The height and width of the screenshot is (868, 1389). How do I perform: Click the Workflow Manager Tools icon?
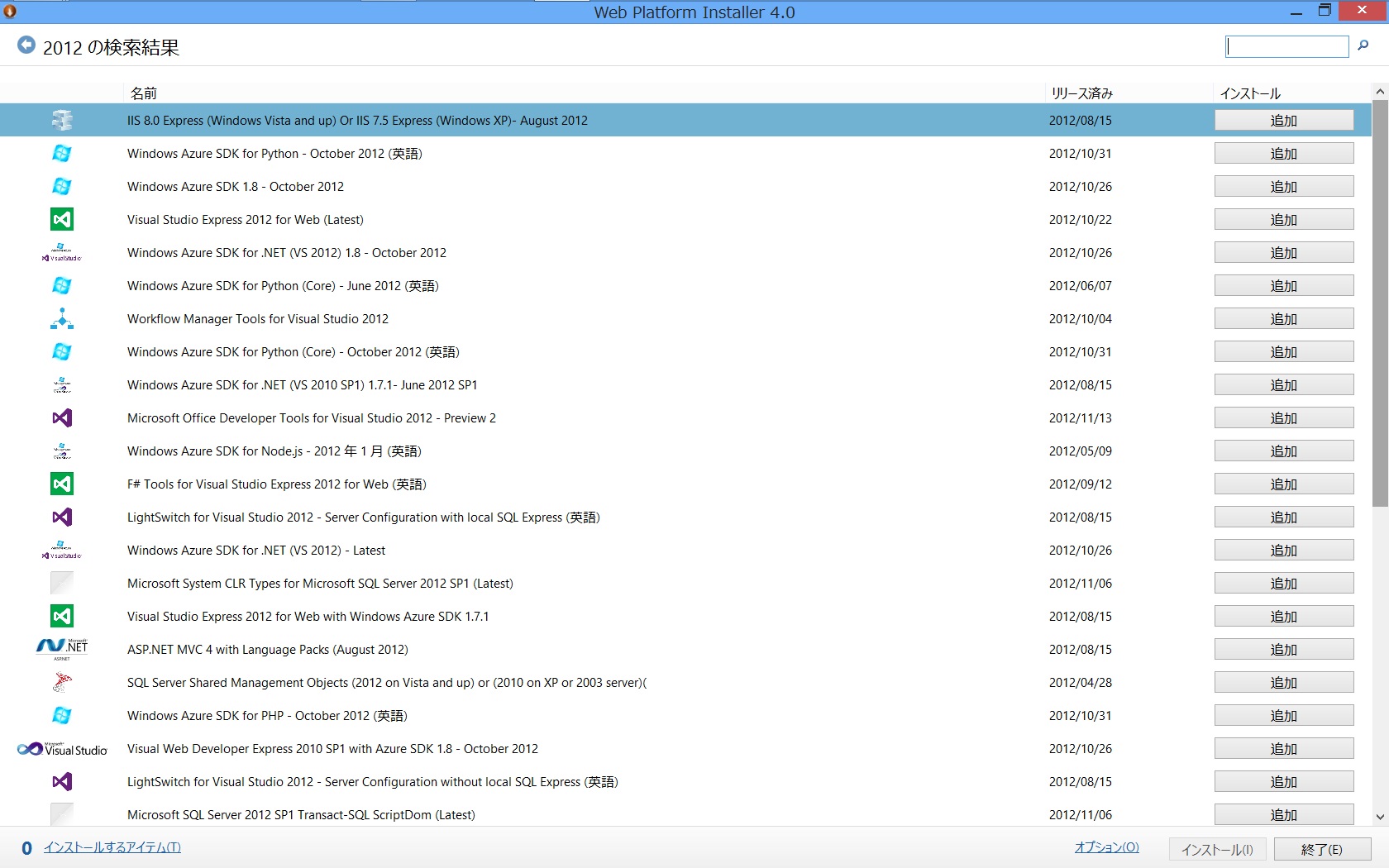(62, 319)
